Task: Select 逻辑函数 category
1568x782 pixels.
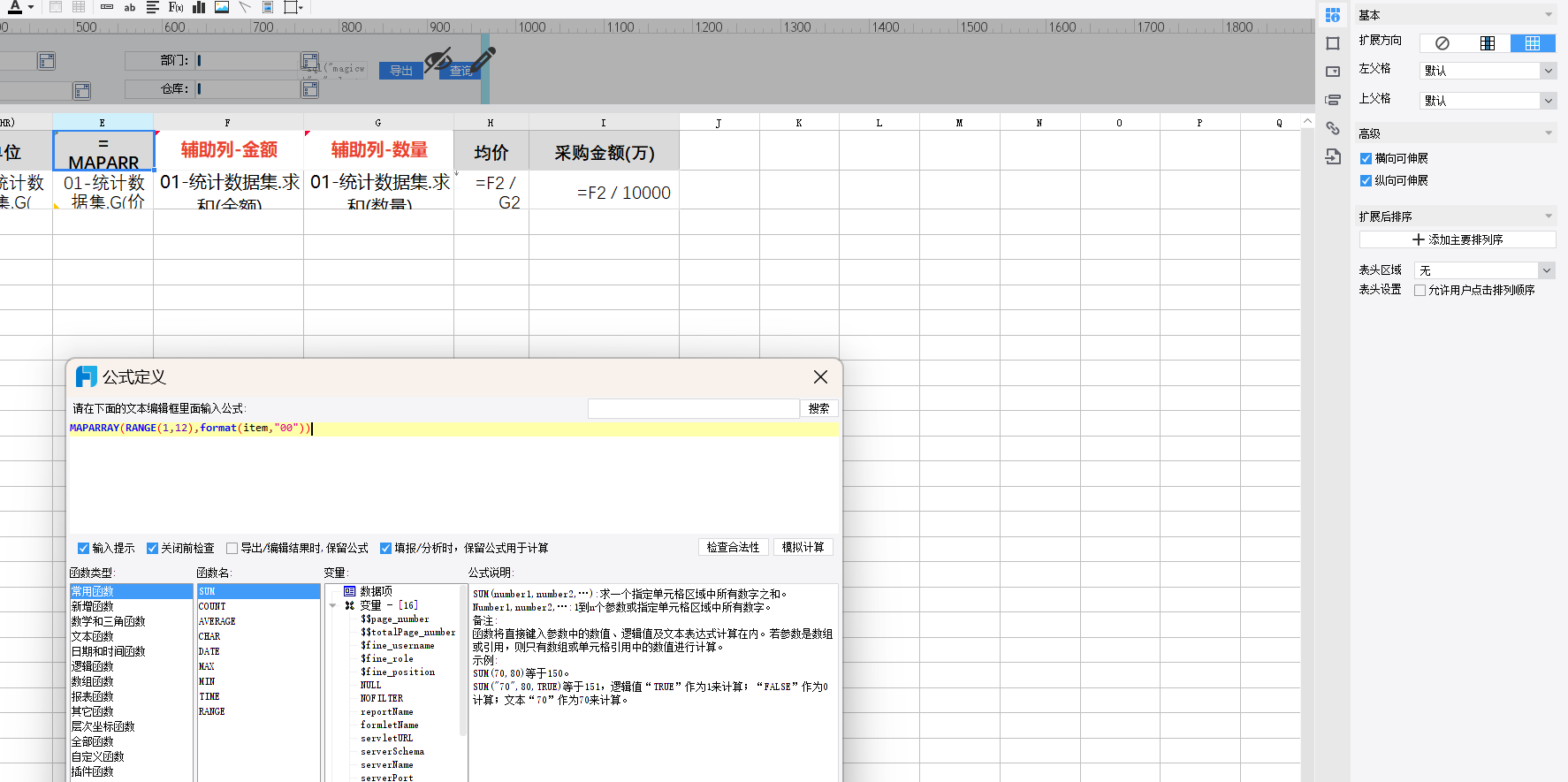Action: (x=131, y=666)
